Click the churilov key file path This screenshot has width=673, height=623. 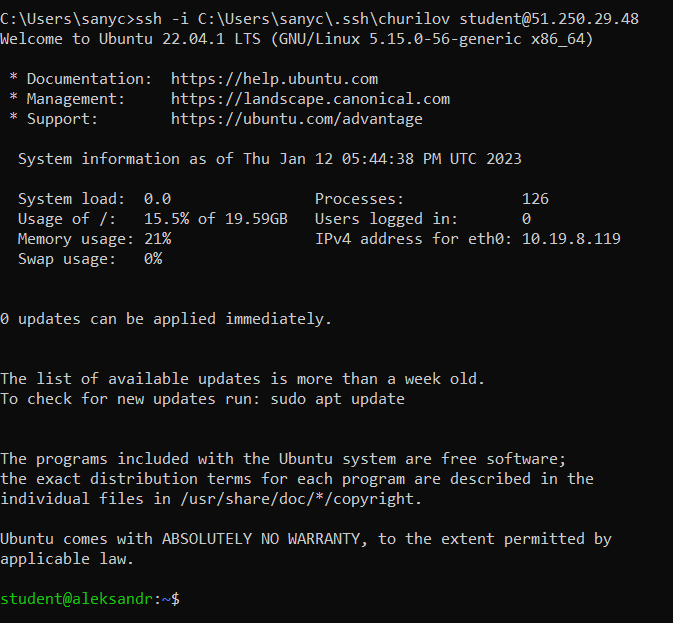coord(324,19)
